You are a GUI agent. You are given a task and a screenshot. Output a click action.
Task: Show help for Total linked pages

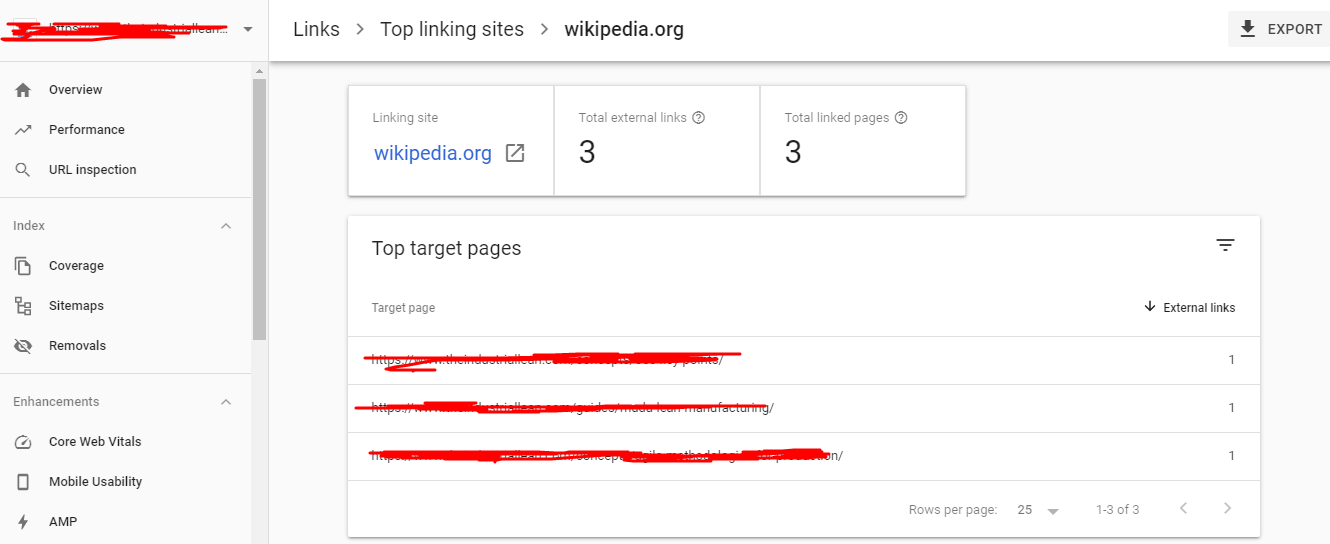(901, 118)
